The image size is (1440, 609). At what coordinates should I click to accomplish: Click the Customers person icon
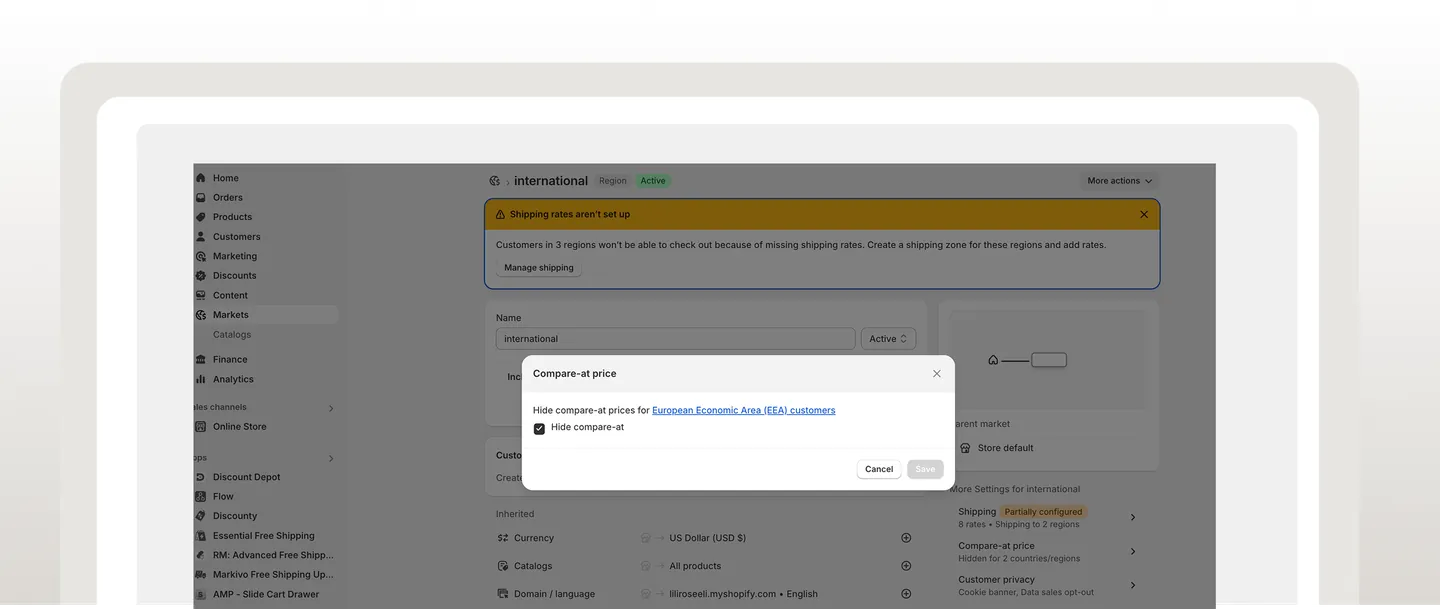click(201, 237)
